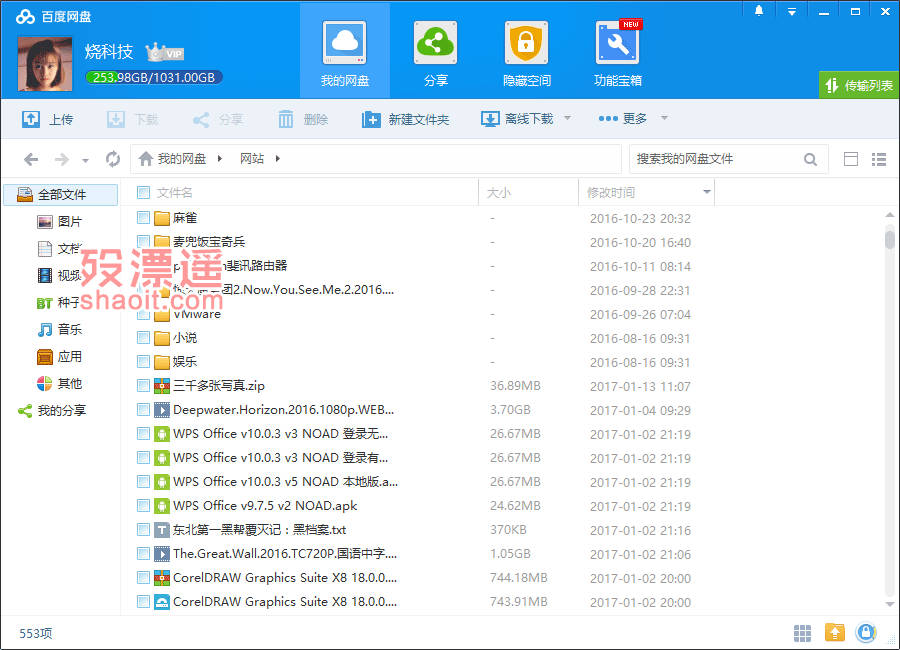Click the search file input field
Image resolution: width=900 pixels, height=650 pixels.
(x=715, y=159)
